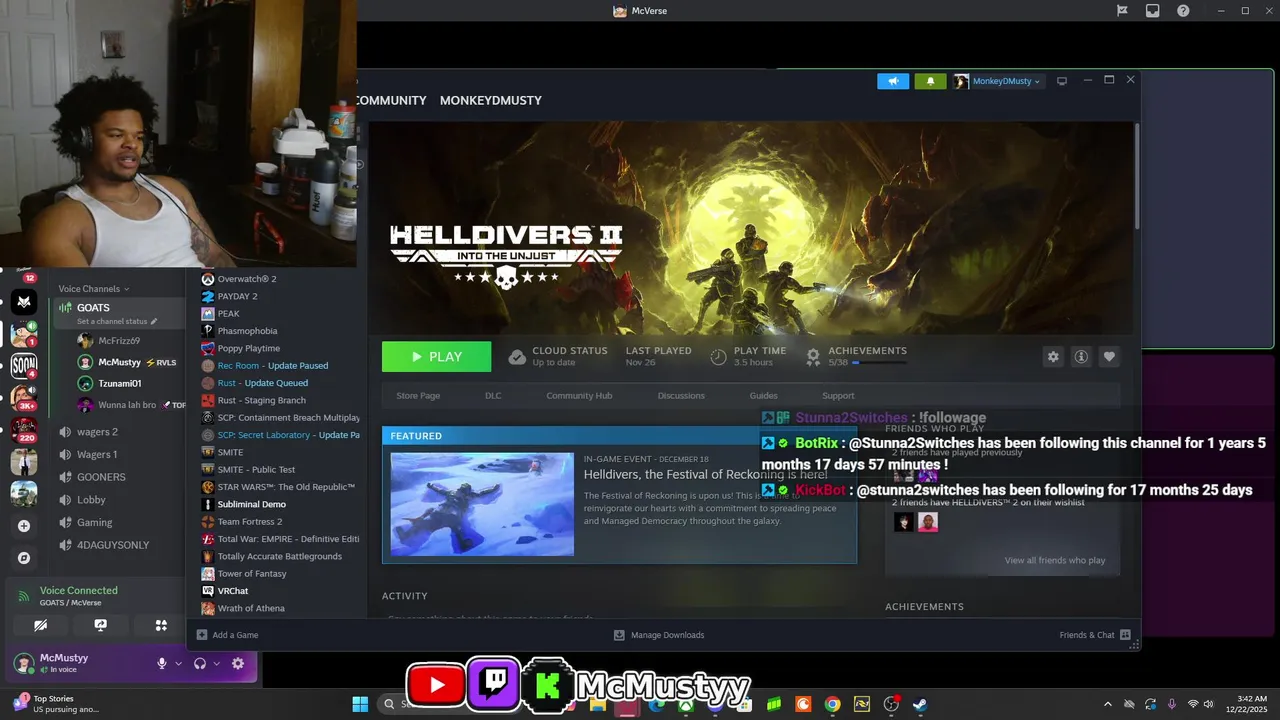The height and width of the screenshot is (720, 1280).
Task: Open Steam notifications bell button
Action: (x=930, y=81)
